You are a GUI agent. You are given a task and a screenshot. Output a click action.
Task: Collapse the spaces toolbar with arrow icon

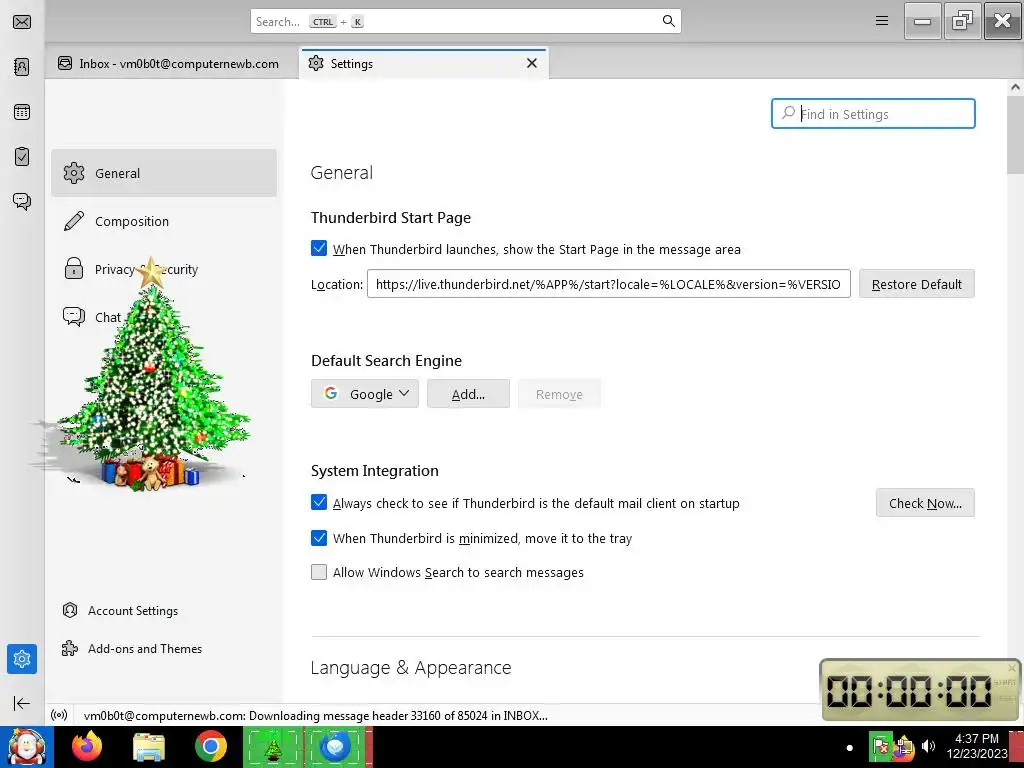[22, 703]
